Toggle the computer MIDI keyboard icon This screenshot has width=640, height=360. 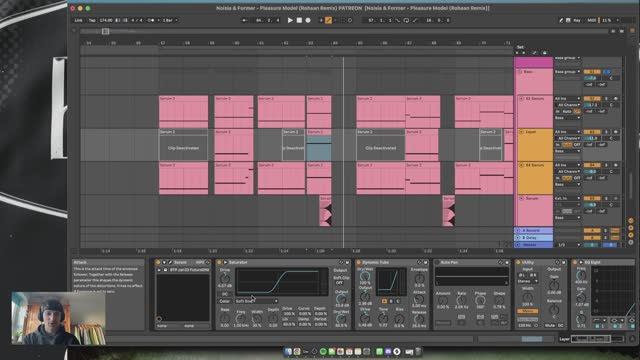point(568,20)
